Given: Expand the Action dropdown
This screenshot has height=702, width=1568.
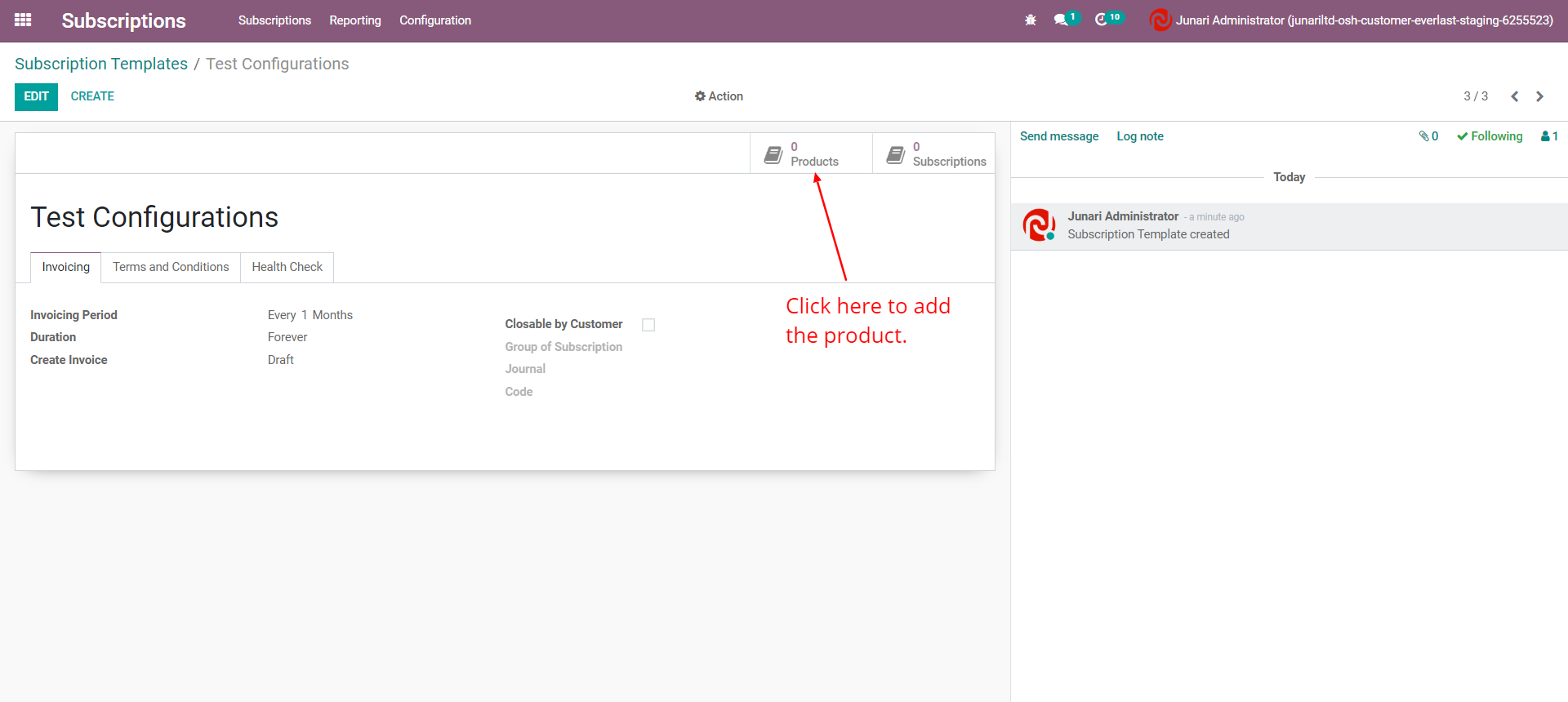Looking at the screenshot, I should 719,96.
